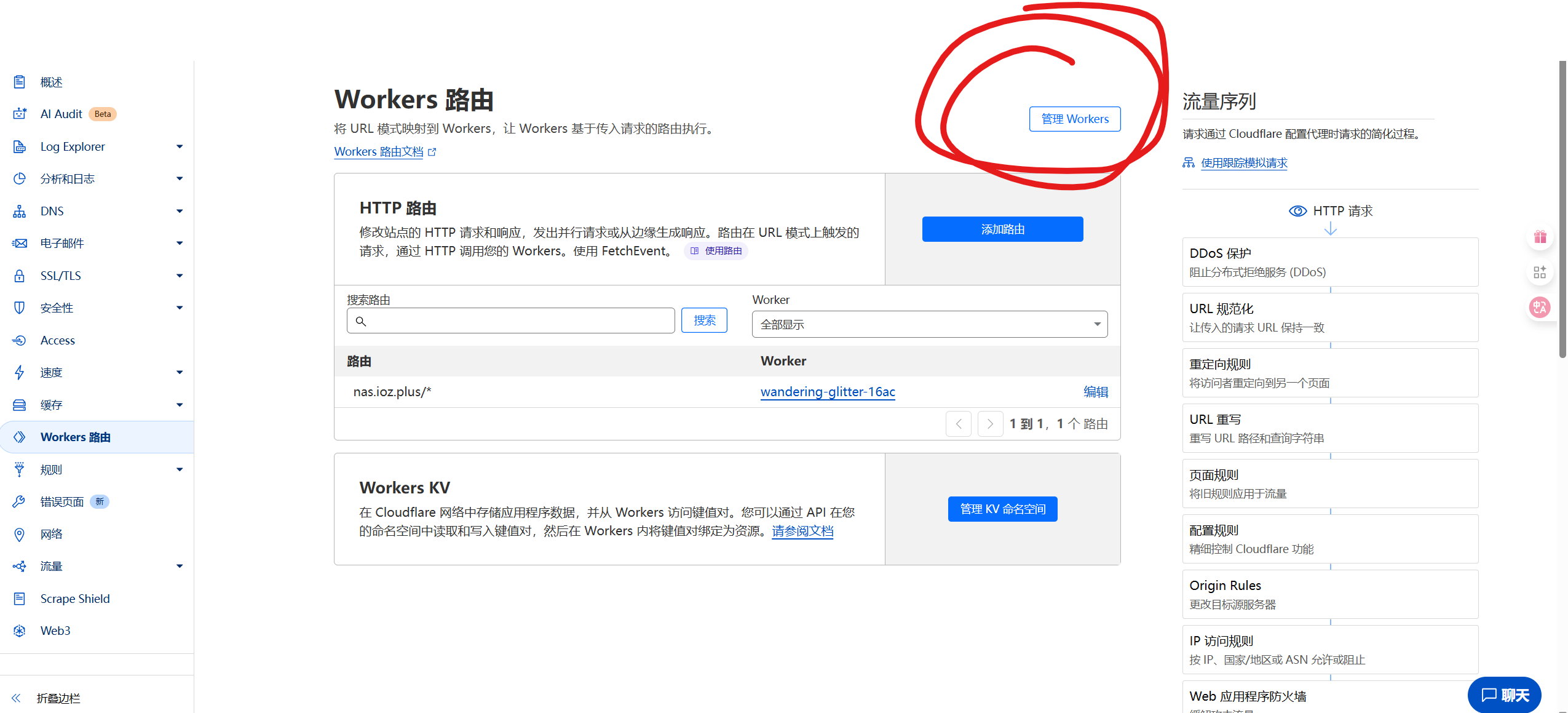Click the 规则 funnel icon

pyautogui.click(x=20, y=469)
